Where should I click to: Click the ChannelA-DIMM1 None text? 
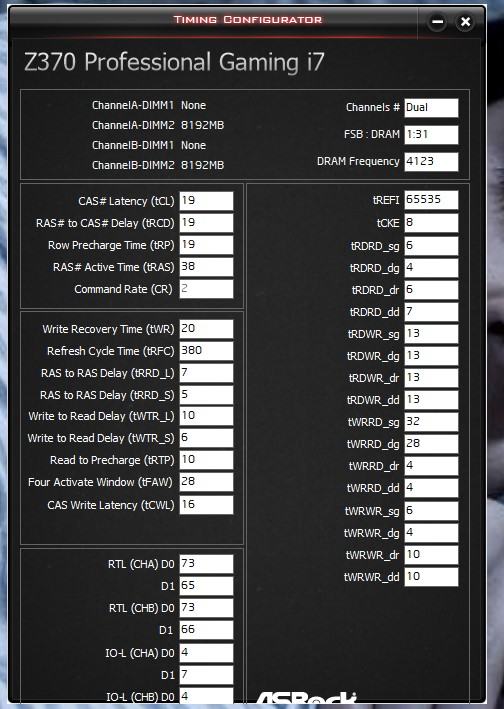(x=149, y=105)
